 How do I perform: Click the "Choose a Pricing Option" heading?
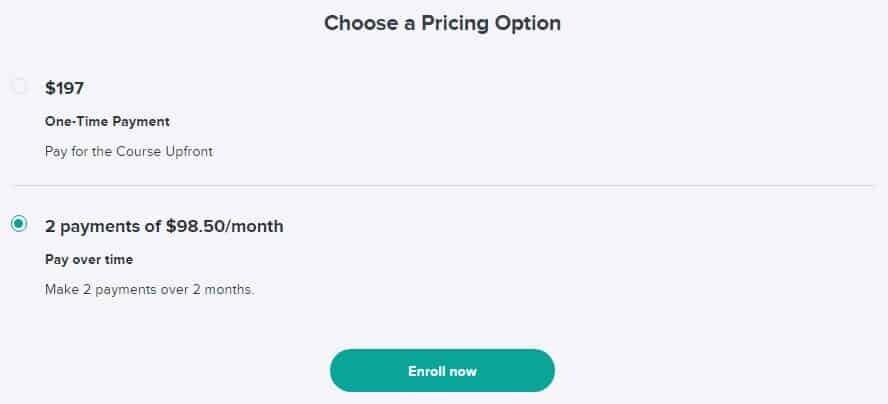click(442, 23)
